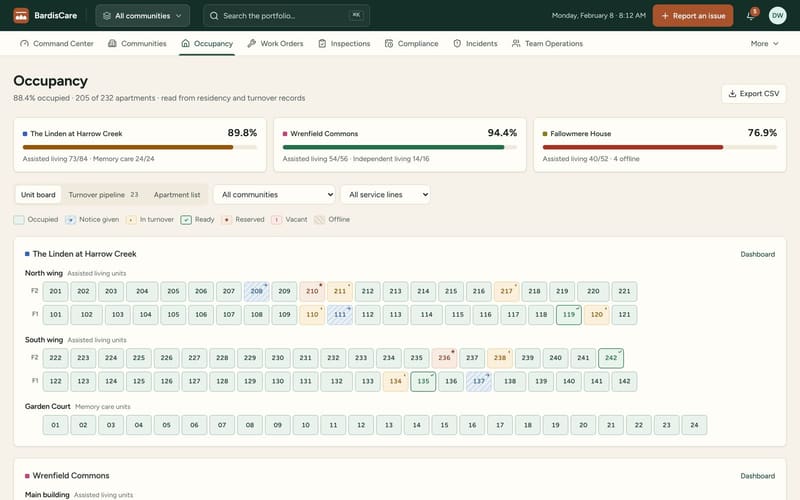This screenshot has height=500, width=800.
Task: Switch to Work Orders tab
Action: coord(275,43)
